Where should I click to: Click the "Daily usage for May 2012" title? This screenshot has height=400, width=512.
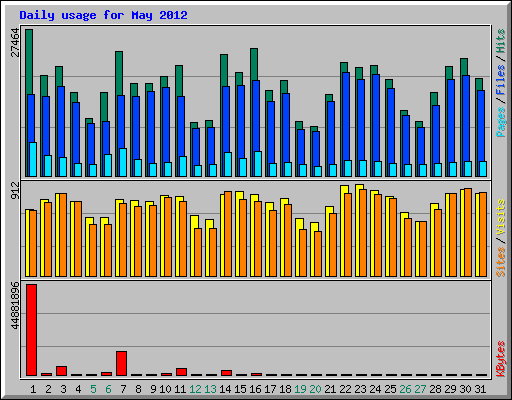(x=103, y=15)
